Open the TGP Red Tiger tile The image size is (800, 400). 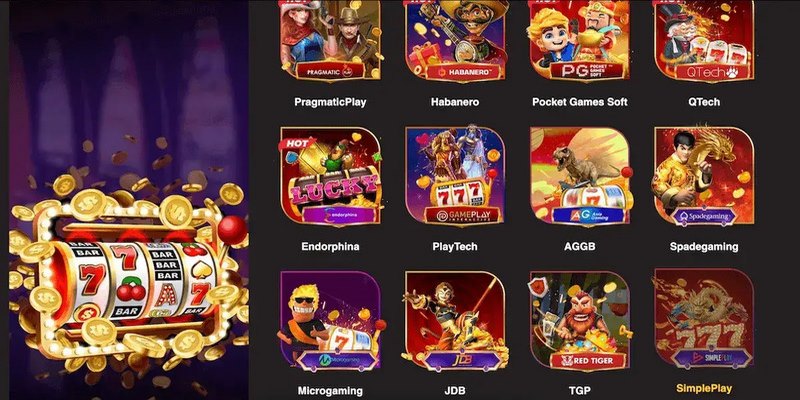(x=580, y=321)
